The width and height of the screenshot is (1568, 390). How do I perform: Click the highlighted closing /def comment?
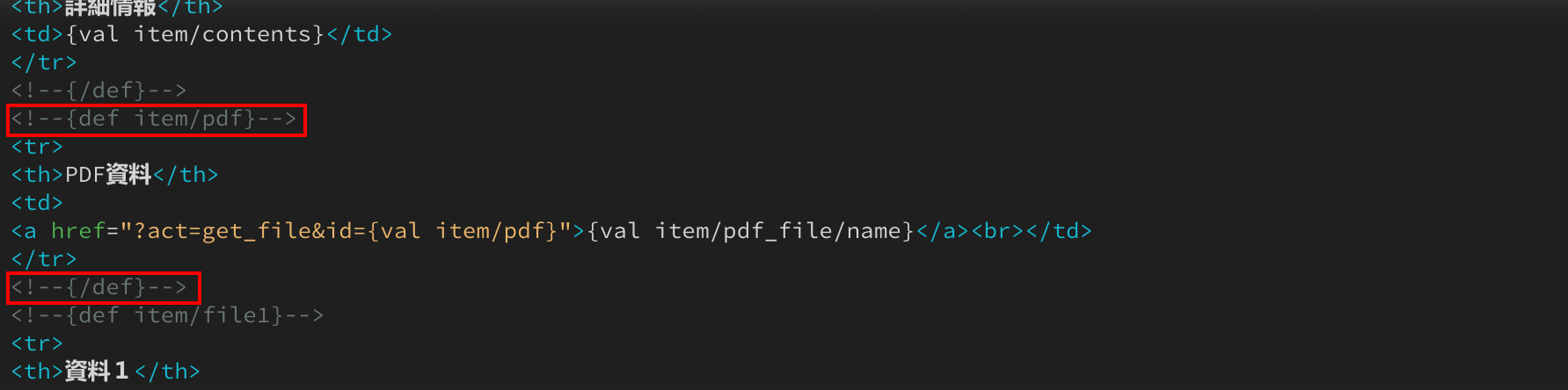99,287
